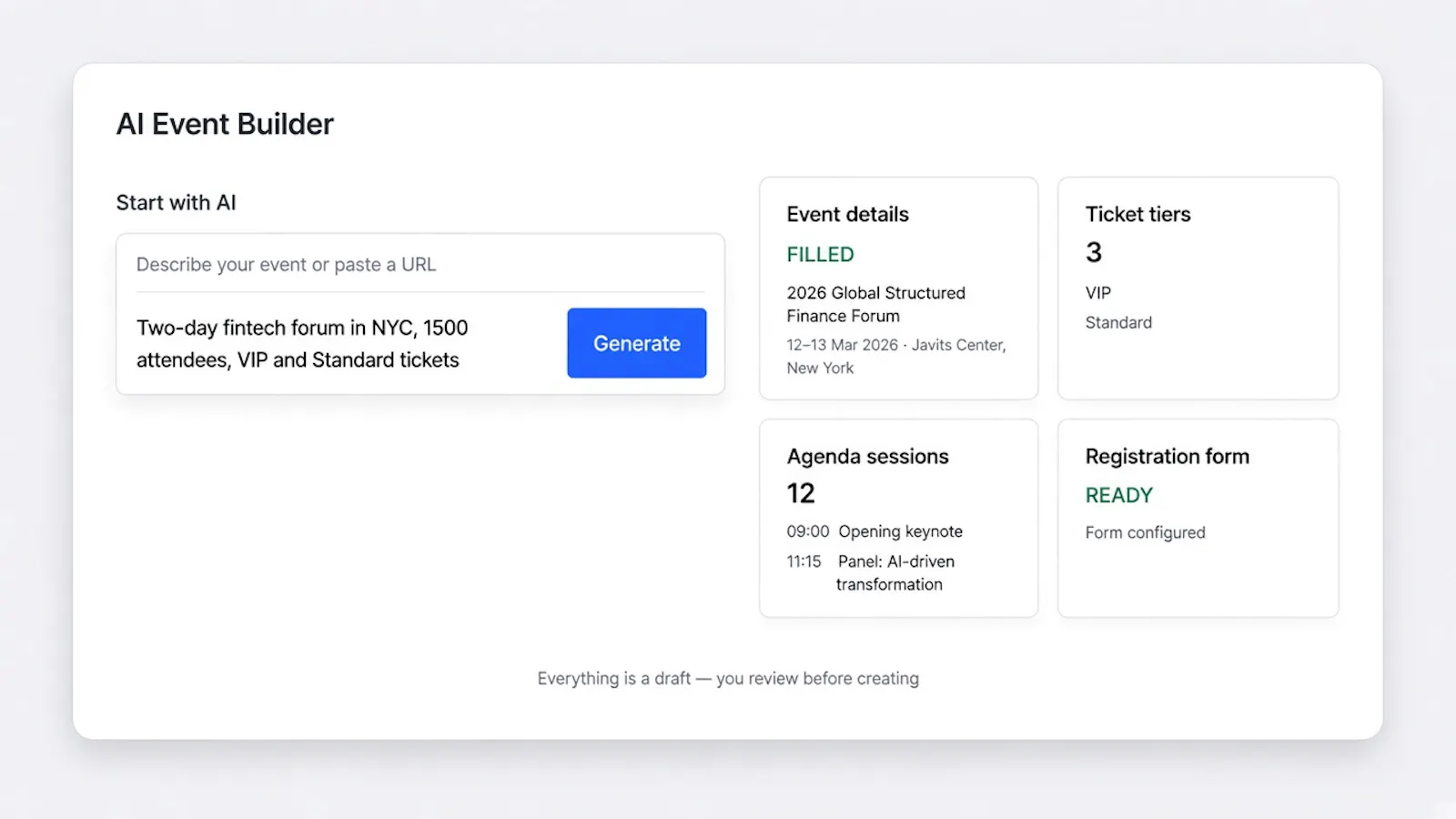Viewport: 1456px width, 819px height.
Task: Click the agenda sessions count '12'
Action: coord(801,493)
